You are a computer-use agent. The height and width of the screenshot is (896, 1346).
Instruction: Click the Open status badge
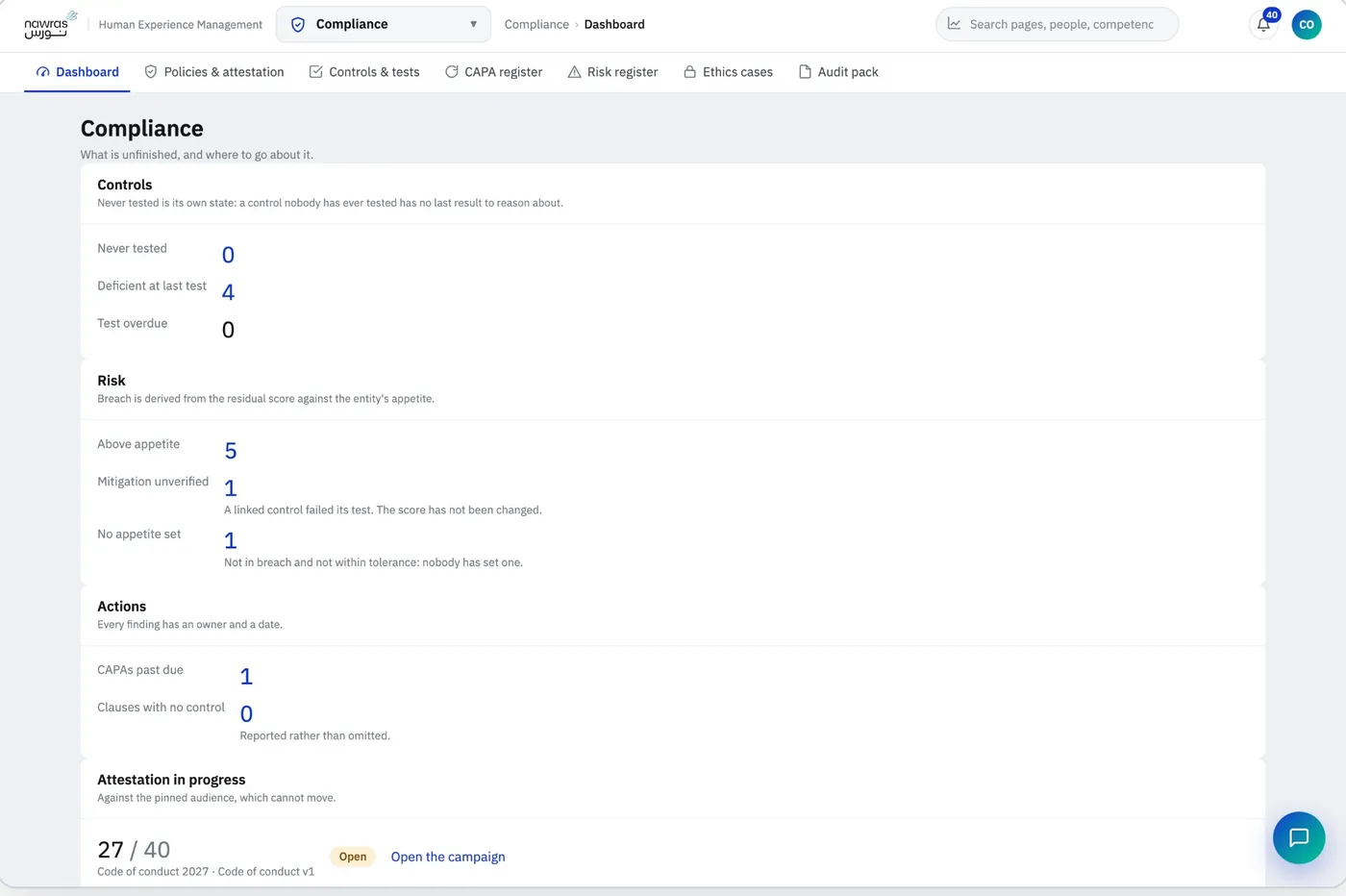[x=353, y=857]
